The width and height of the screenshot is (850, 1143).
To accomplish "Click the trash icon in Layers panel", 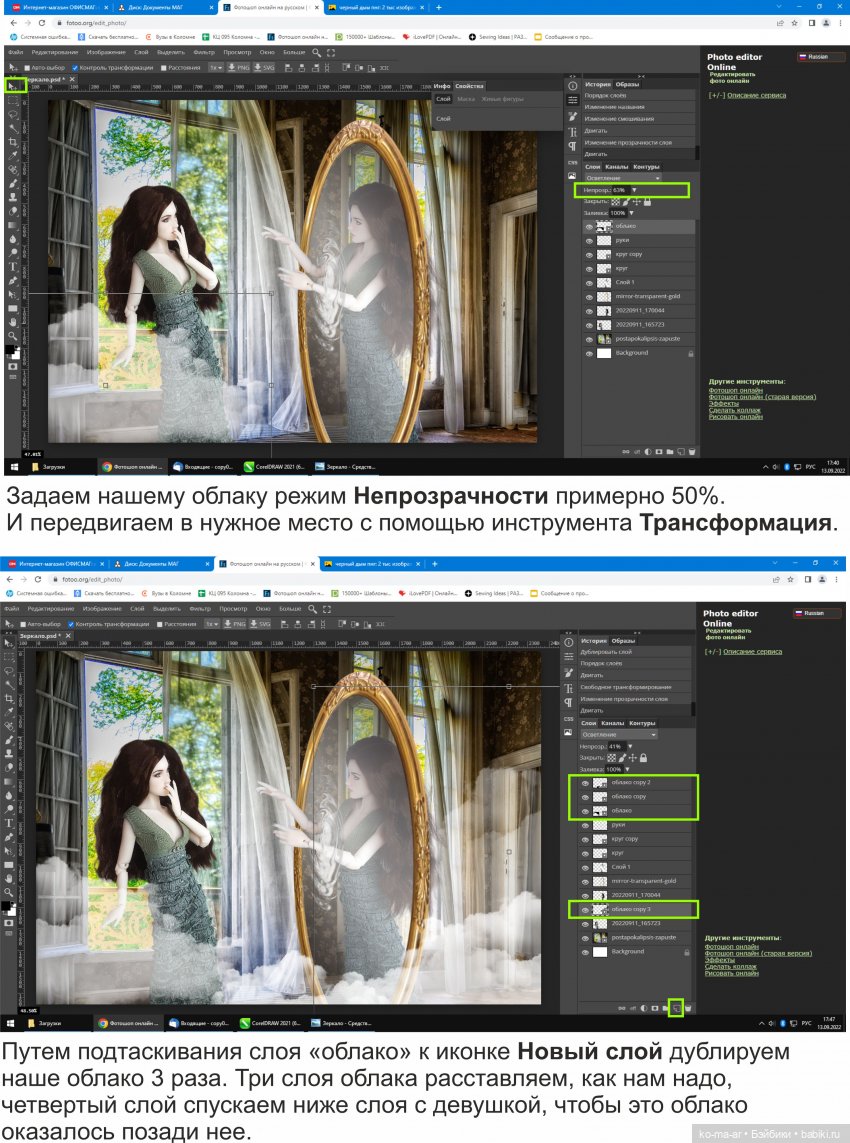I will (692, 451).
